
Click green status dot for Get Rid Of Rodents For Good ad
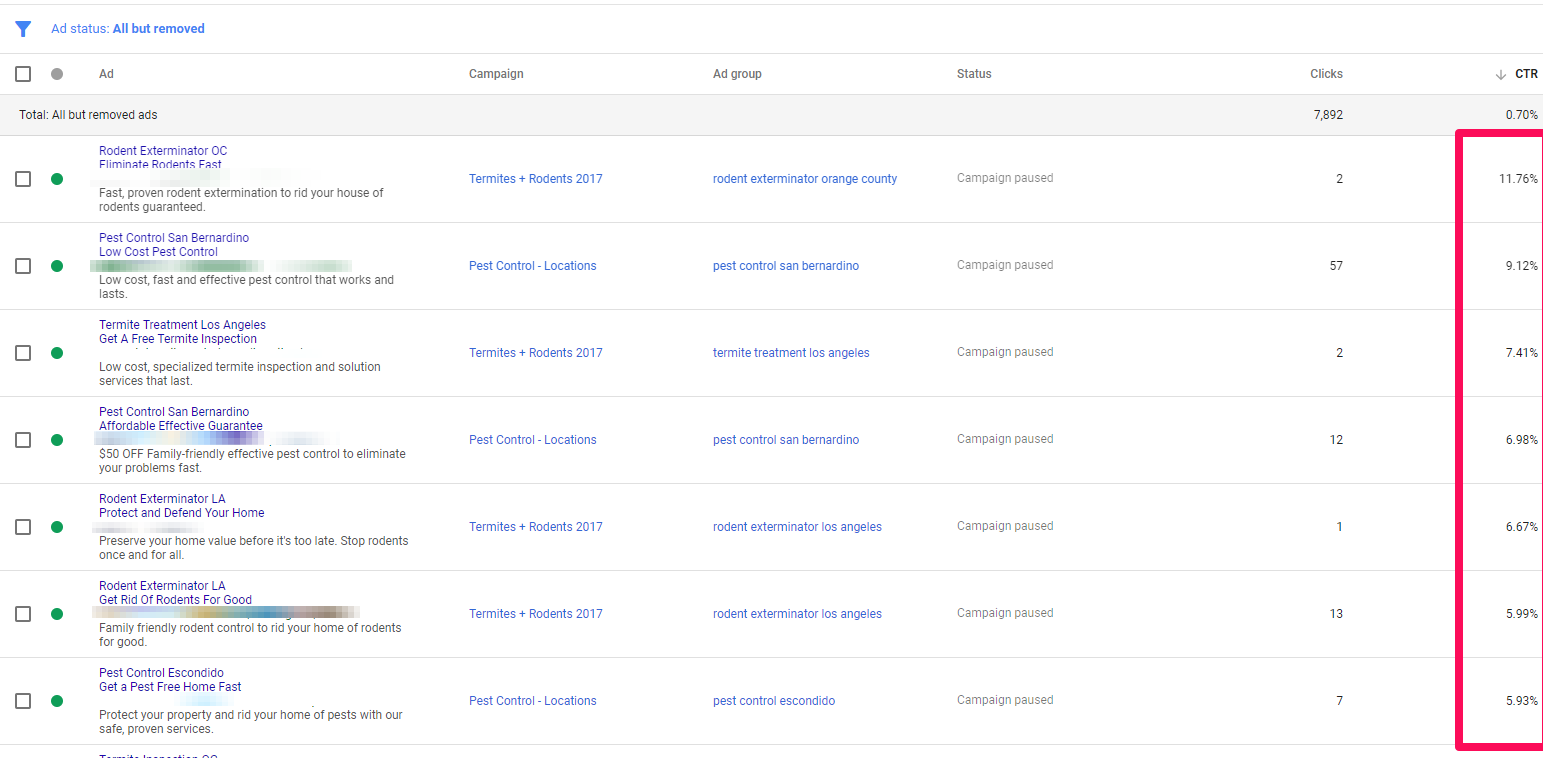tap(57, 614)
